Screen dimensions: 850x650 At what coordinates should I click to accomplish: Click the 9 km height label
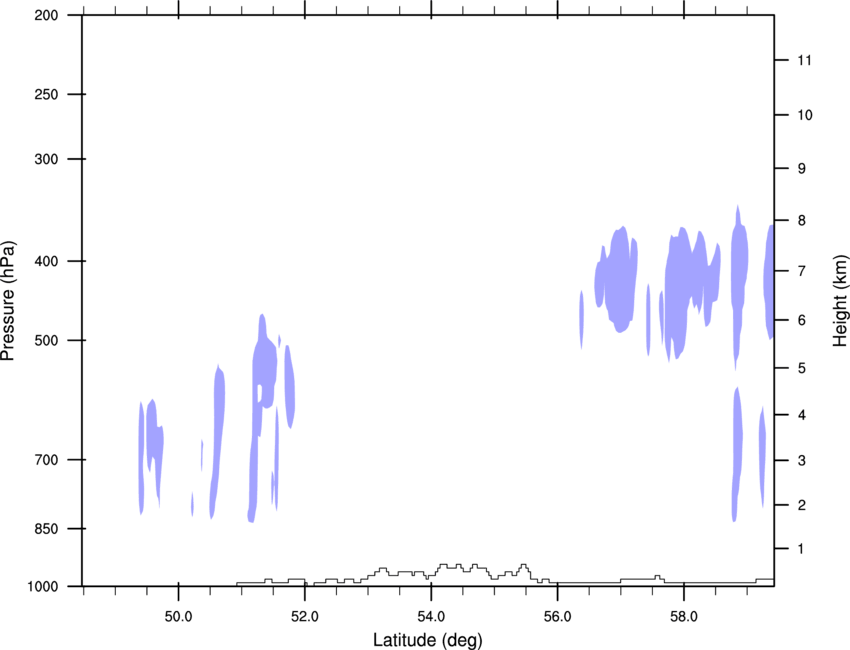[802, 169]
